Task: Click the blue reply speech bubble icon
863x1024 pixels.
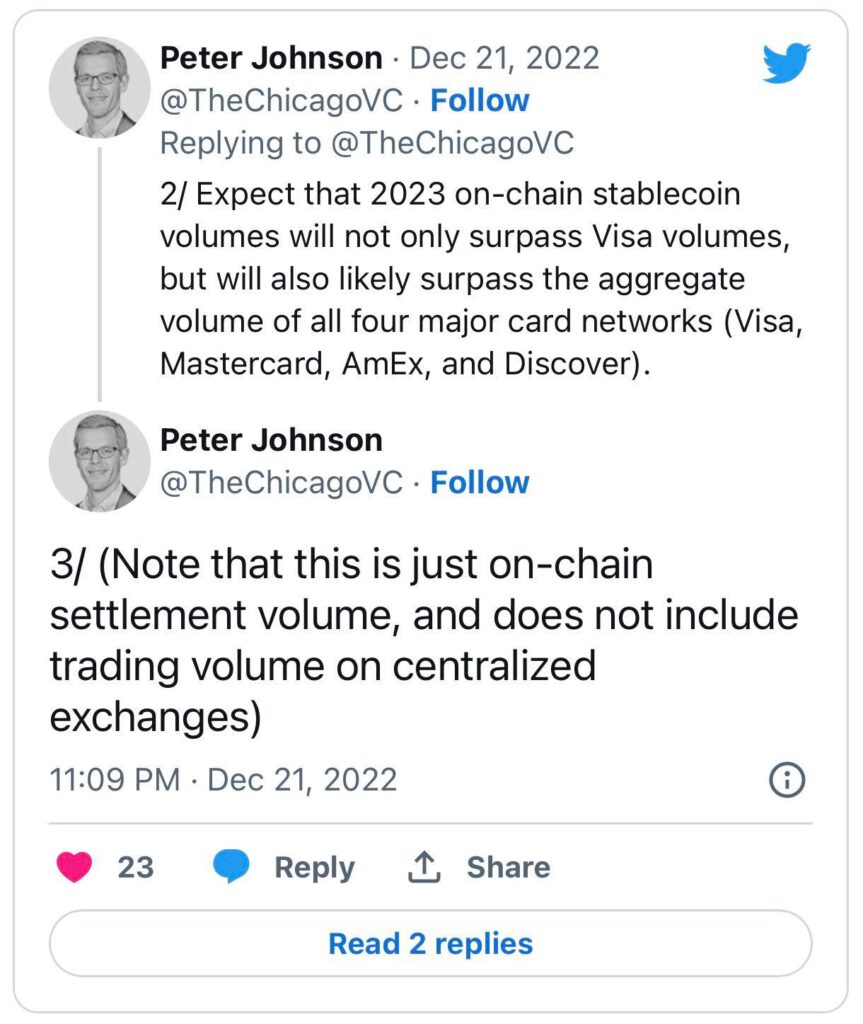Action: (x=231, y=867)
